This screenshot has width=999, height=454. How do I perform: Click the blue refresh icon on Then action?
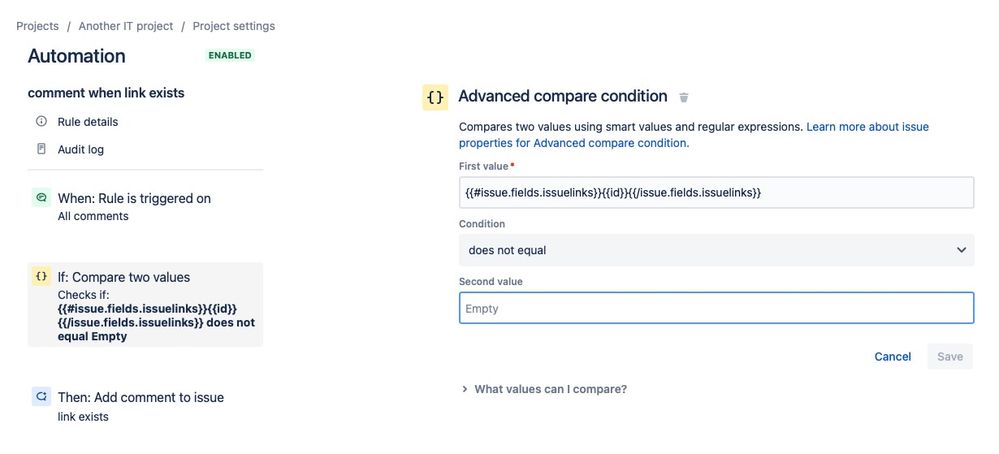click(x=41, y=397)
